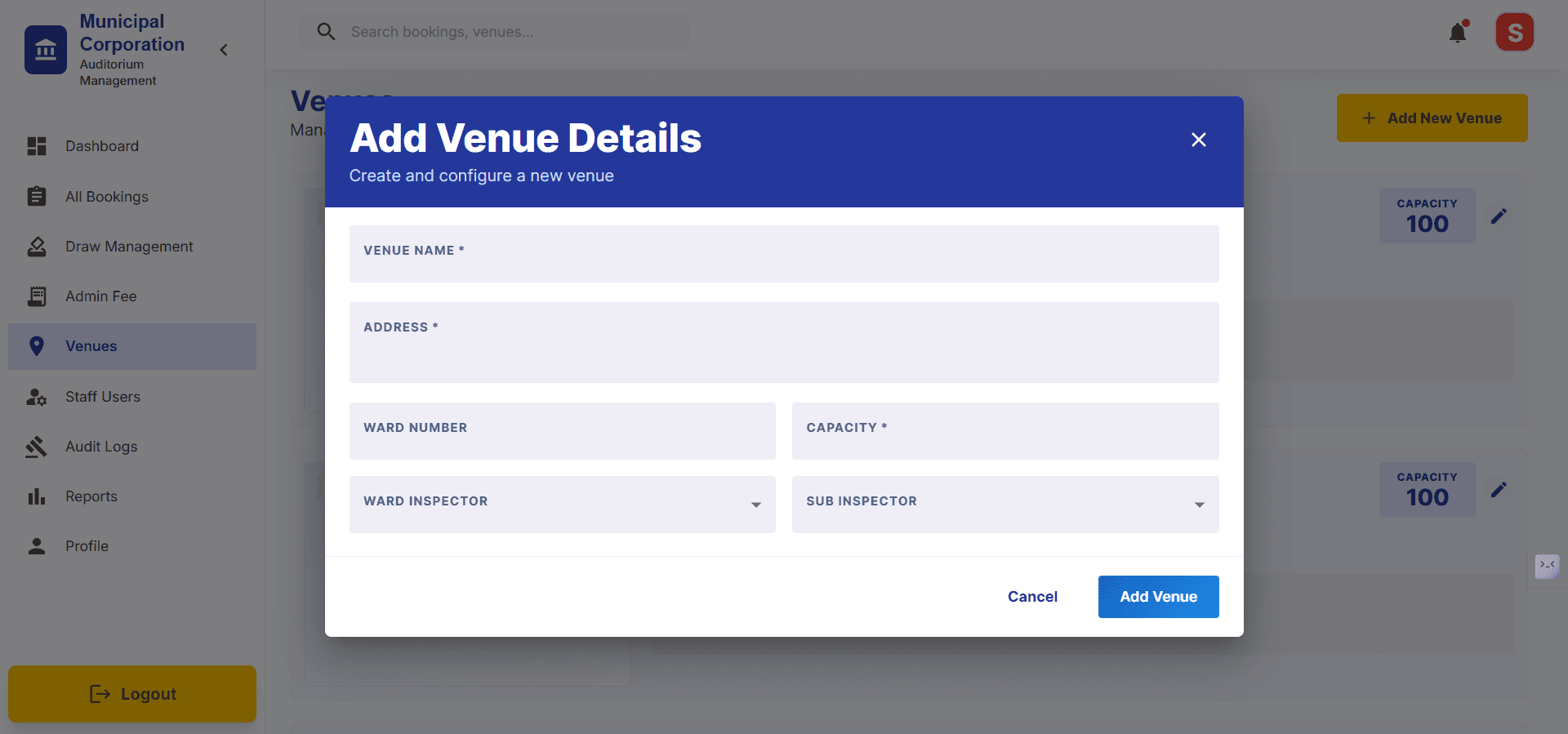Open Profile page
1568x734 pixels.
point(132,546)
